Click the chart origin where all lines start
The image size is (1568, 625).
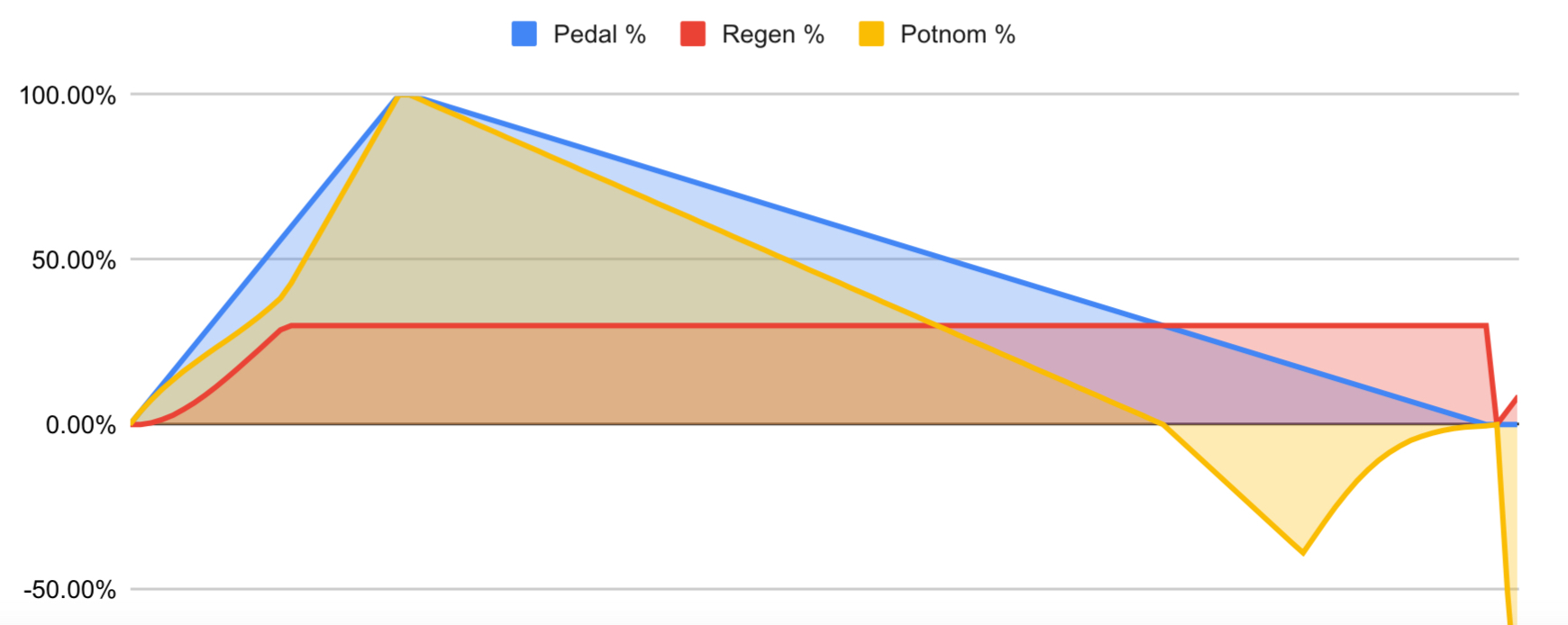click(132, 423)
